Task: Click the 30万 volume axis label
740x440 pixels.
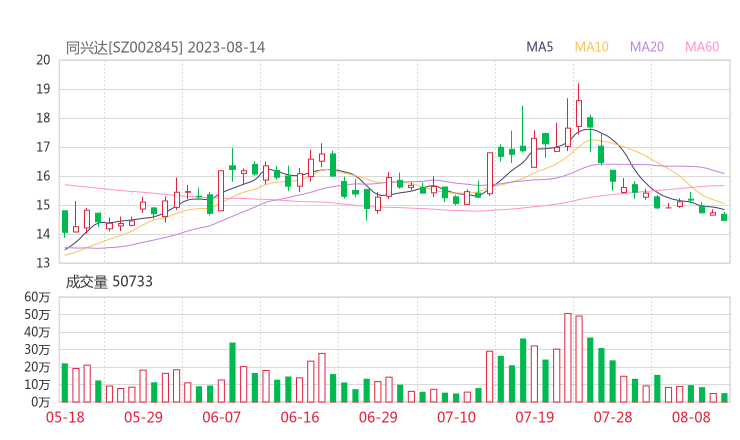Action: coord(37,349)
